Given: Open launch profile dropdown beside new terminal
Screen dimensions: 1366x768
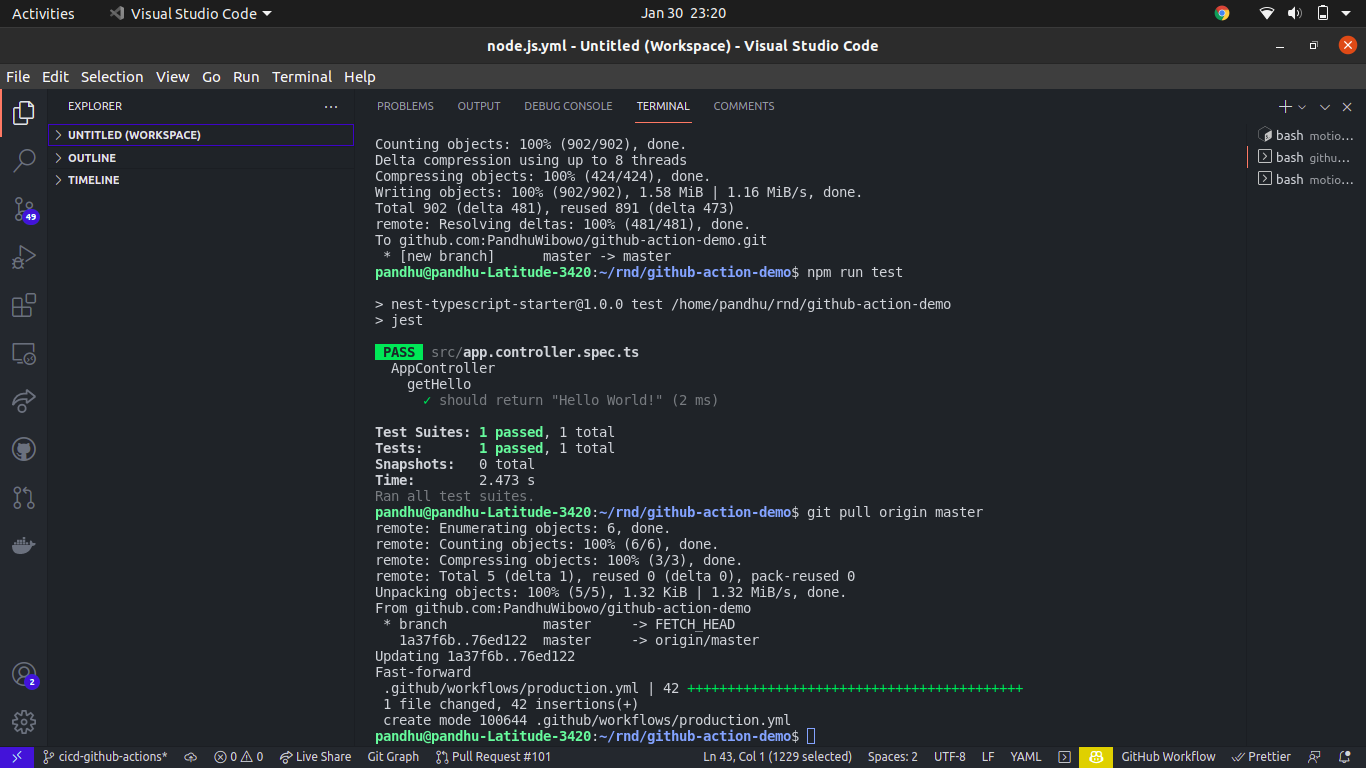Looking at the screenshot, I should tap(1302, 107).
